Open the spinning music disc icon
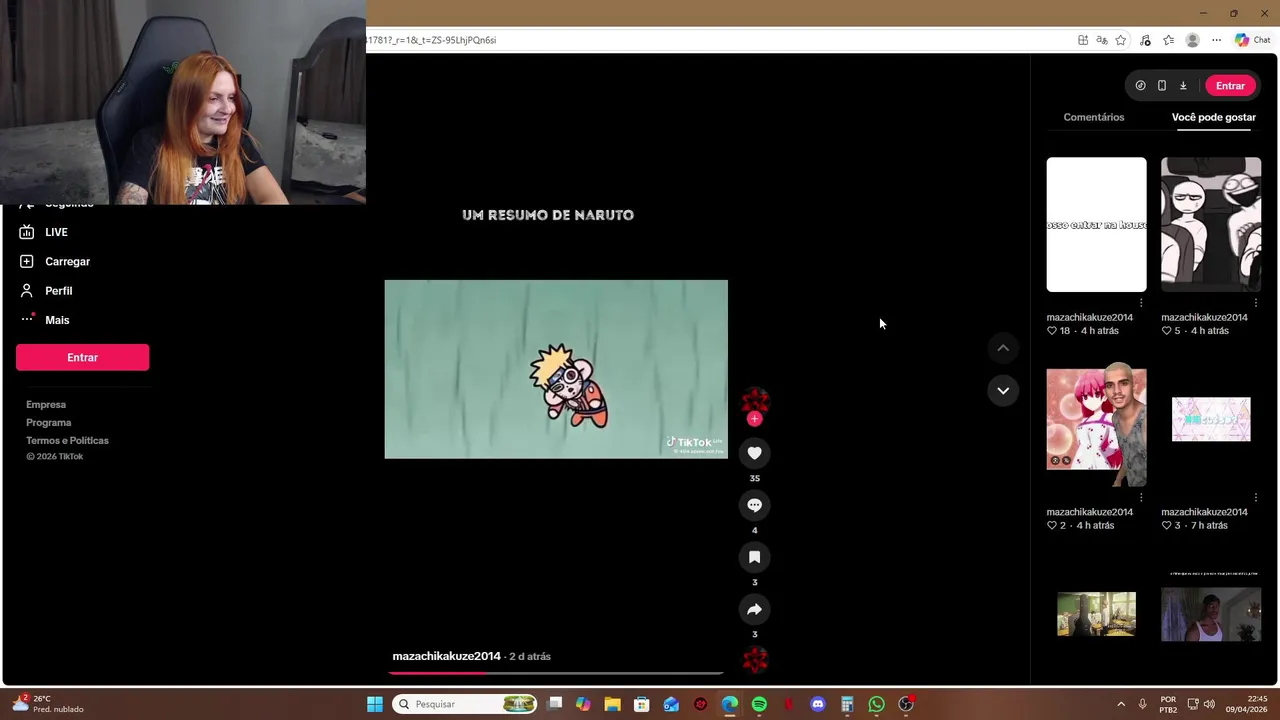Image resolution: width=1280 pixels, height=720 pixels. (x=755, y=660)
